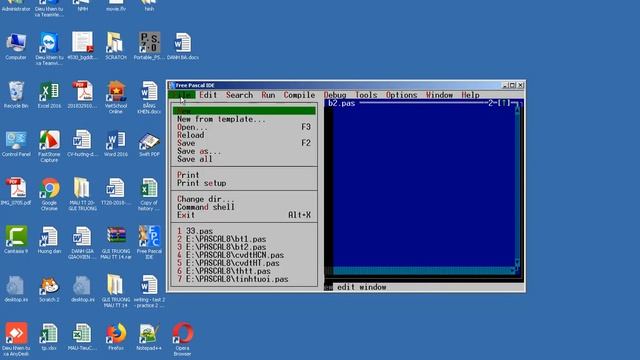This screenshot has width=640, height=360.
Task: Choose Save all in the File menu
Action: (x=244, y=159)
